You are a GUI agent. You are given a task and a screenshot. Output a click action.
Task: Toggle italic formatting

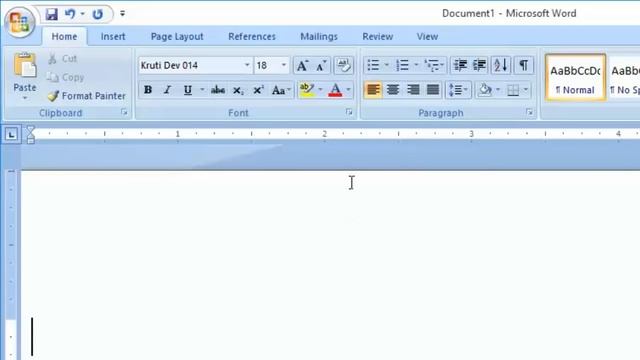pyautogui.click(x=167, y=90)
